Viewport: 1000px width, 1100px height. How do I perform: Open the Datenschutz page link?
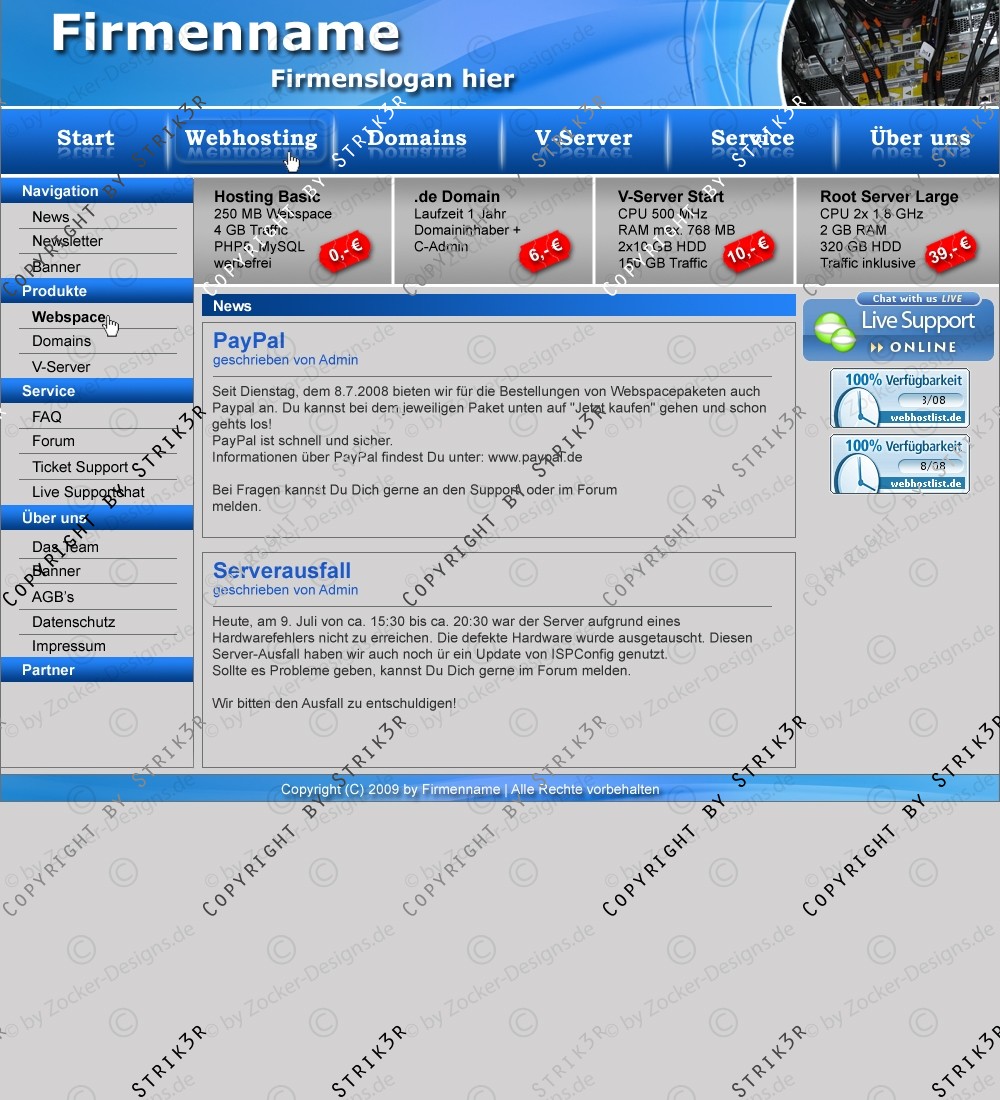point(73,622)
